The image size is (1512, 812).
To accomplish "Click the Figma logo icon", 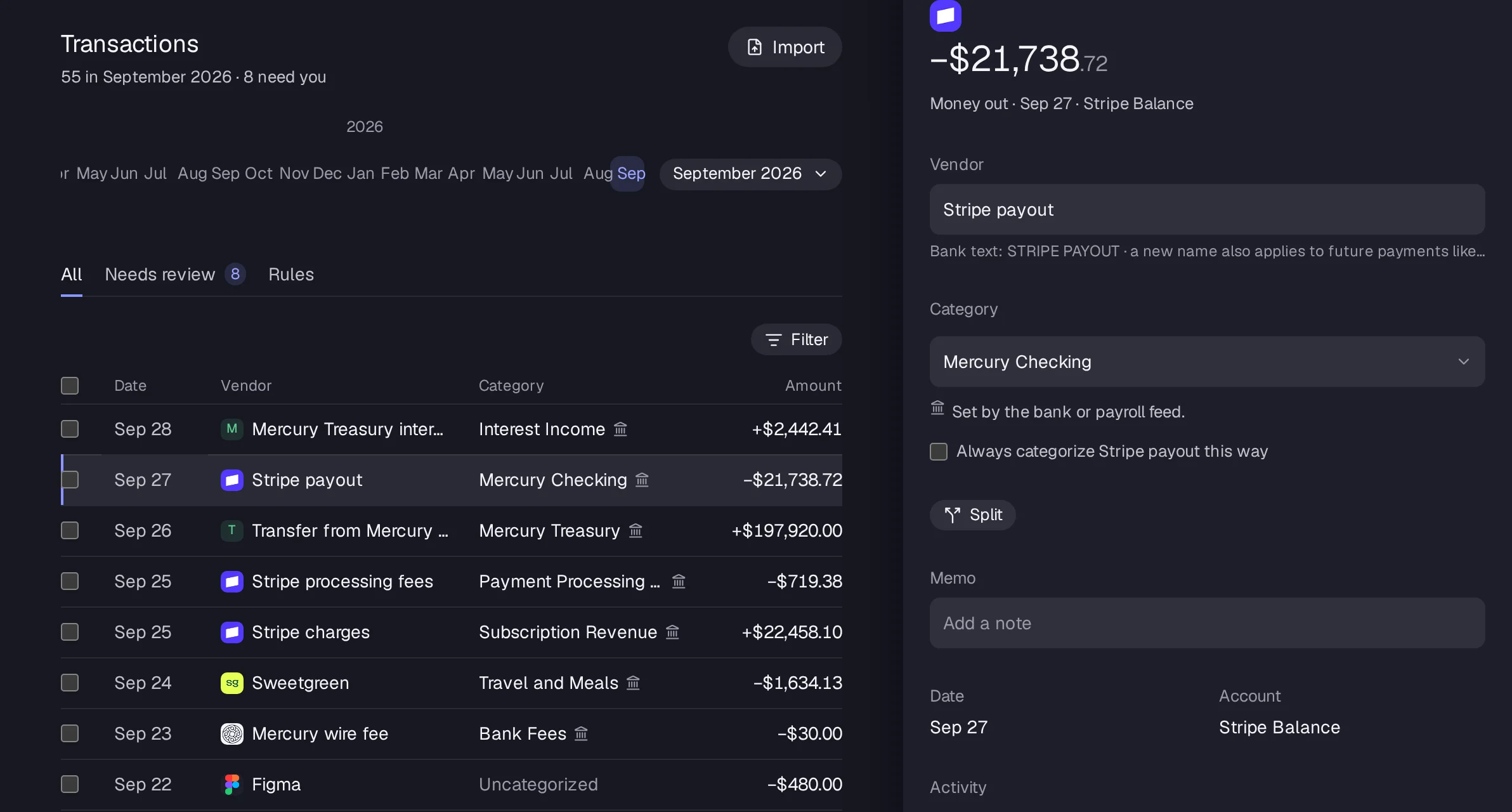I will point(232,784).
